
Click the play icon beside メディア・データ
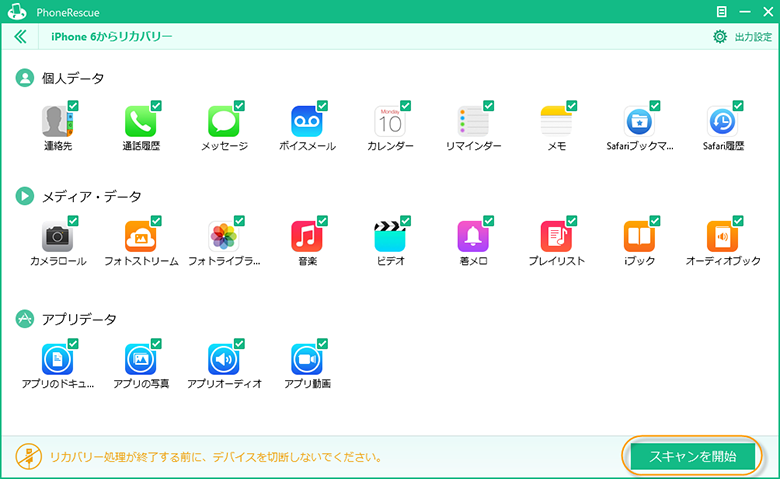(x=25, y=196)
